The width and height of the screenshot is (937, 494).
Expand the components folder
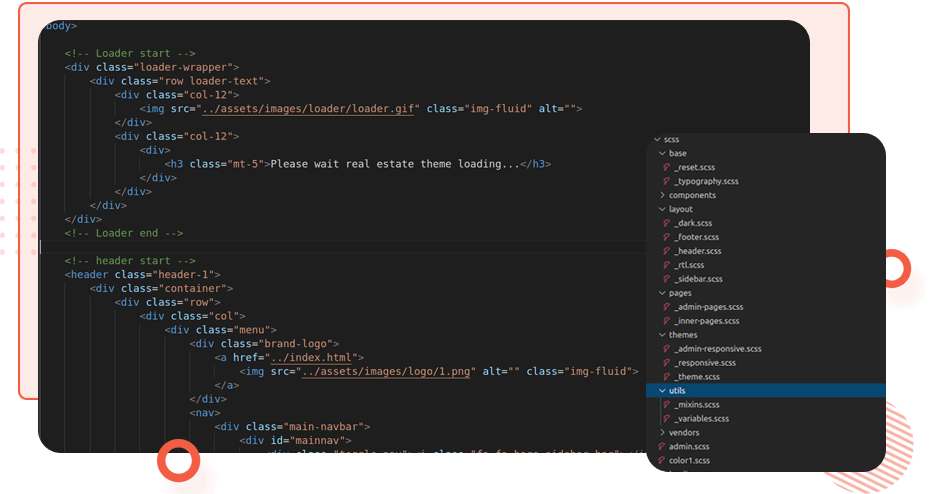coord(662,195)
